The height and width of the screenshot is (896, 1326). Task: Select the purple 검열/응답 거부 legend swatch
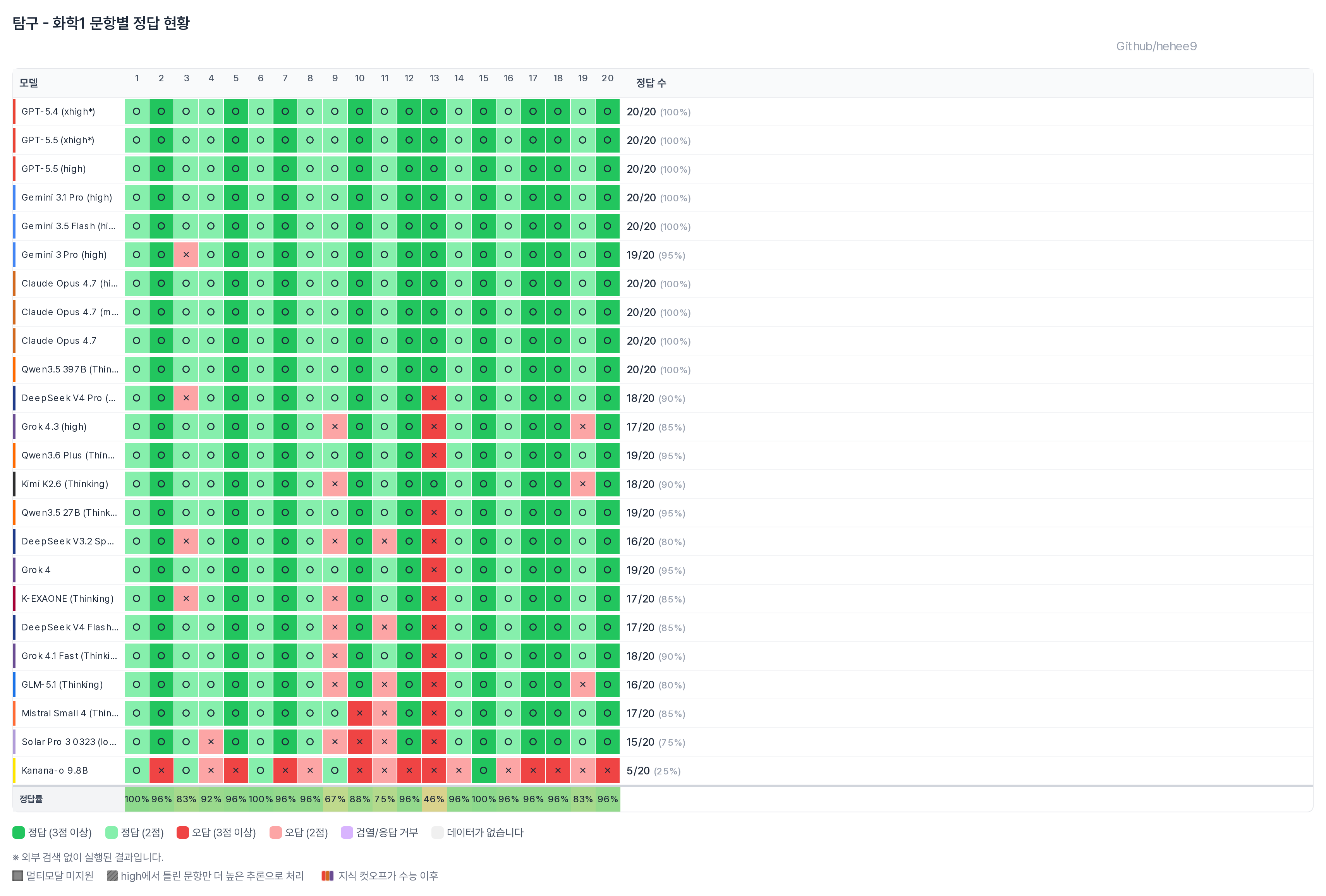347,833
